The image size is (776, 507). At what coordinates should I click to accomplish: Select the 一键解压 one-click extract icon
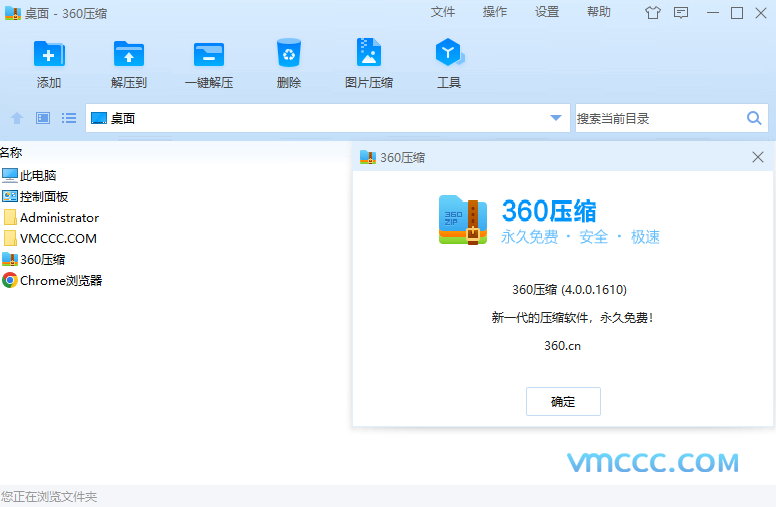[x=209, y=54]
